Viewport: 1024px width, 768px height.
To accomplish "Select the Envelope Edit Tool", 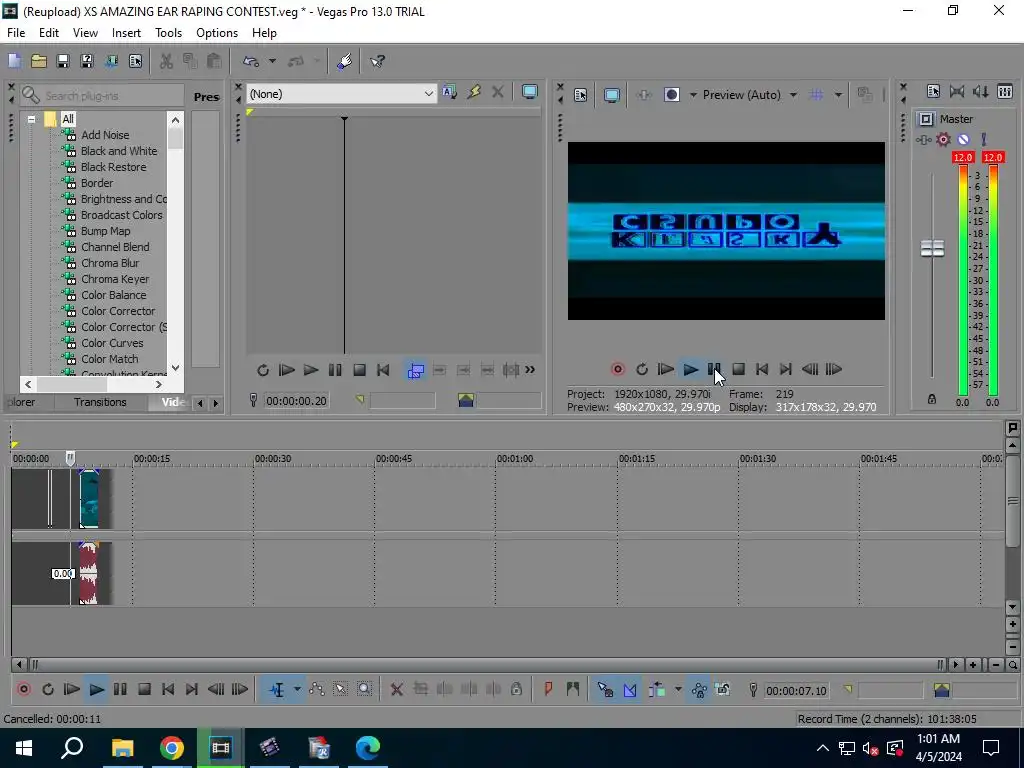I will [x=317, y=690].
